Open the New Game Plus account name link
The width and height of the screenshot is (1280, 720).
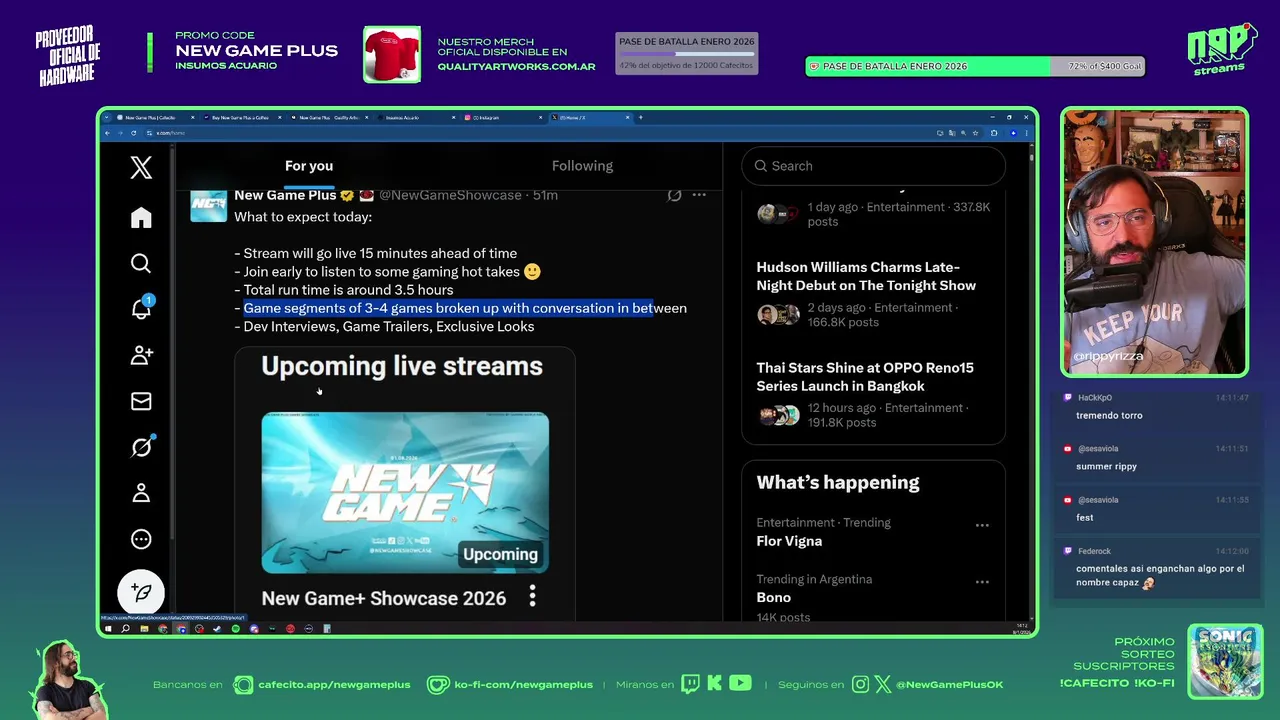[285, 196]
